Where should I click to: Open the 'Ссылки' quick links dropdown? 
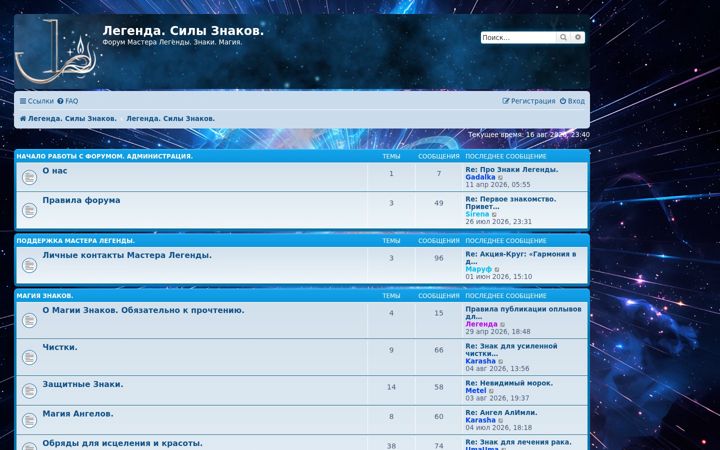pos(37,101)
